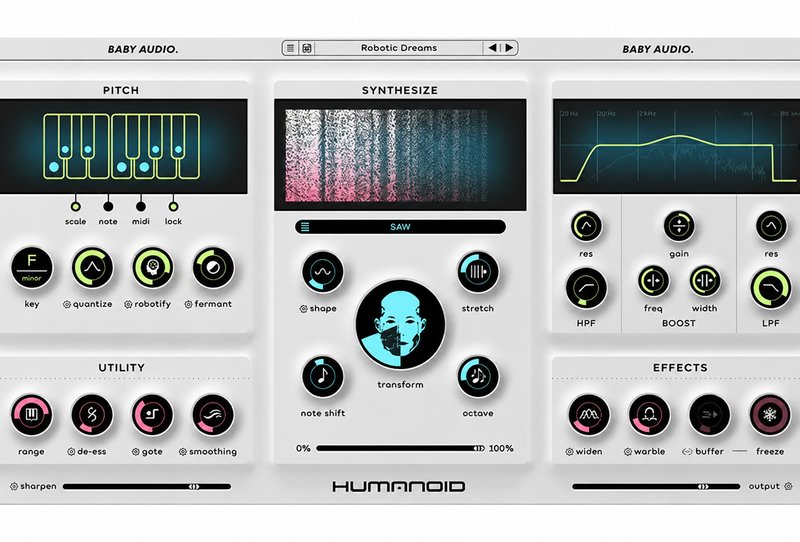
Task: Click the HPF knob
Action: coord(586,289)
